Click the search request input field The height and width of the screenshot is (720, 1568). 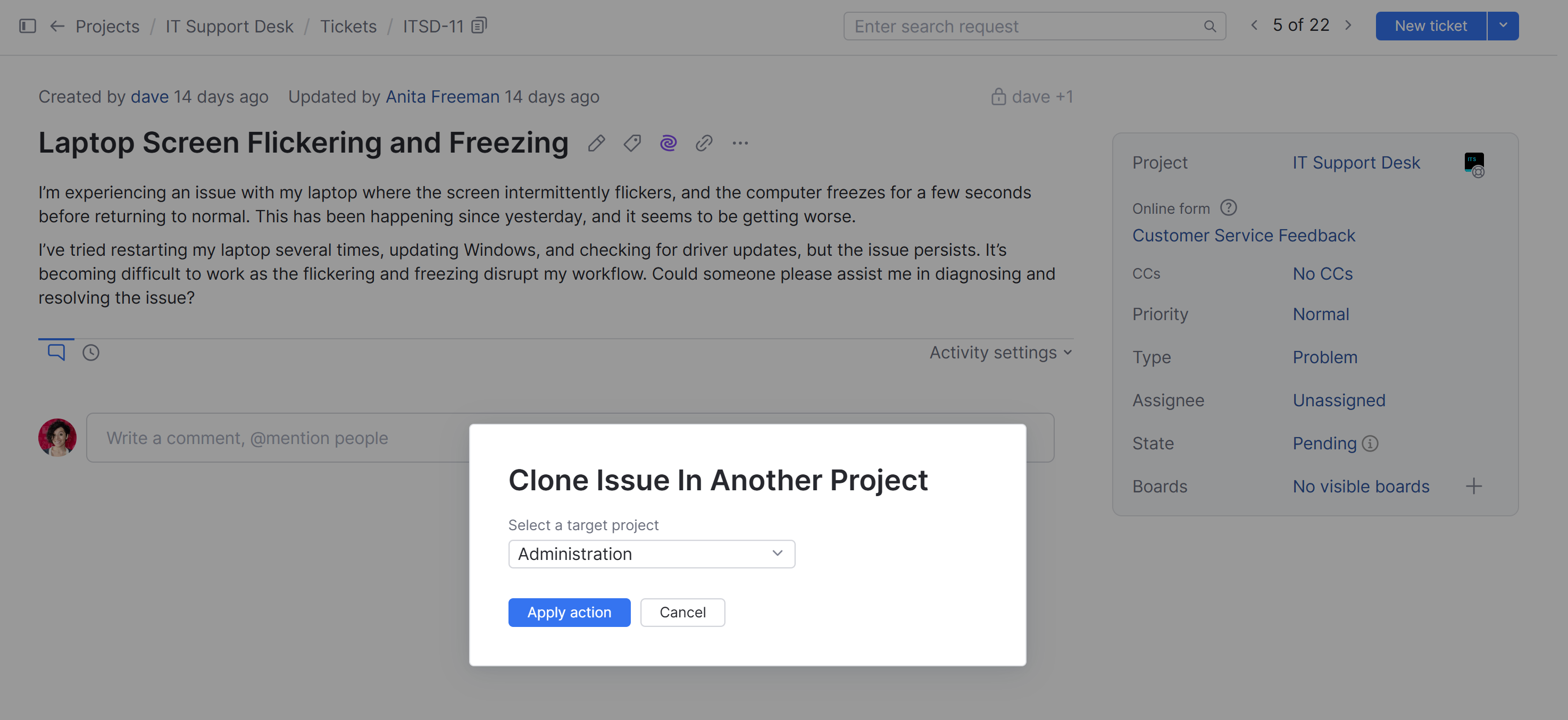[1023, 26]
